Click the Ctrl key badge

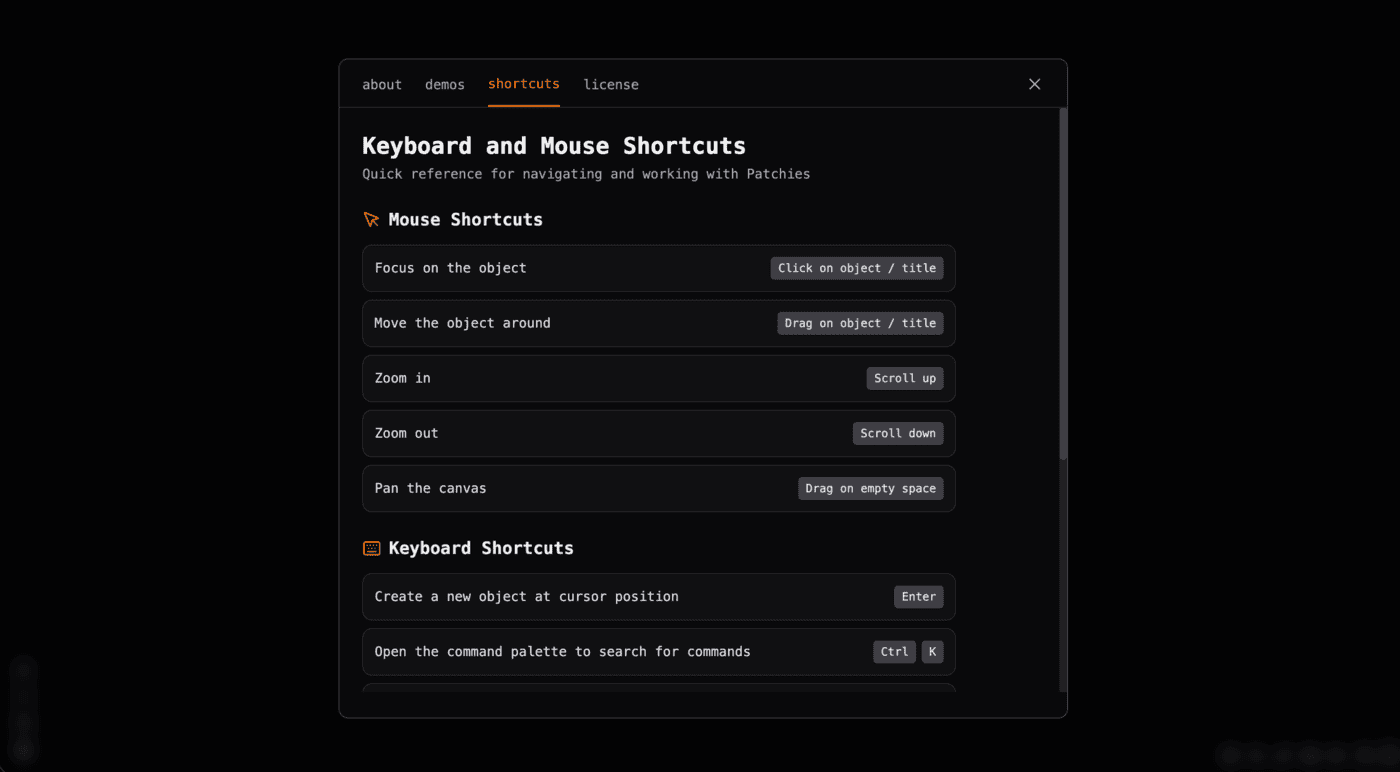pyautogui.click(x=894, y=651)
